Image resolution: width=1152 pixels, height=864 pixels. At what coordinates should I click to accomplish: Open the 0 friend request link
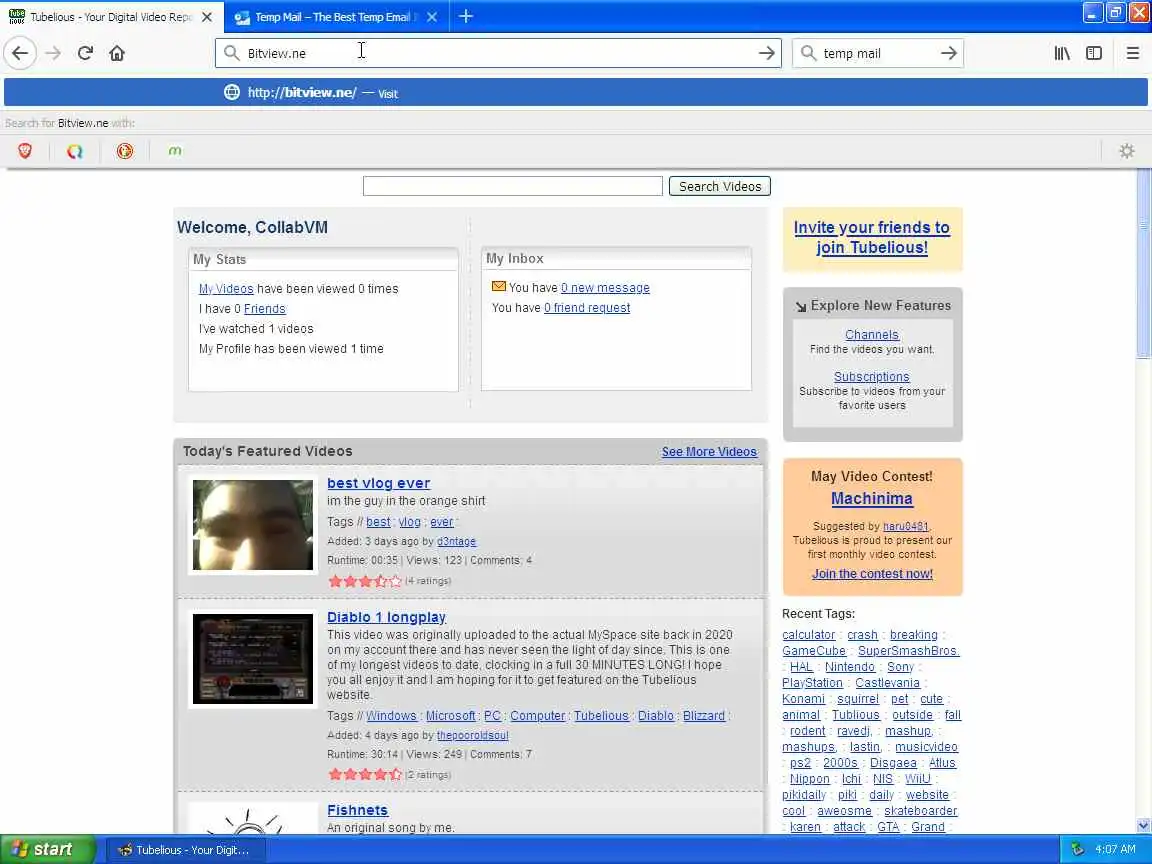click(x=587, y=308)
